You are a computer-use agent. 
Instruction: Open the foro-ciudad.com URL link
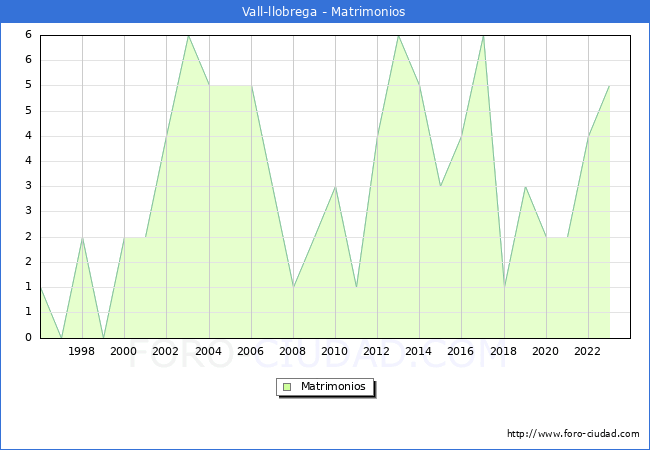pos(573,434)
